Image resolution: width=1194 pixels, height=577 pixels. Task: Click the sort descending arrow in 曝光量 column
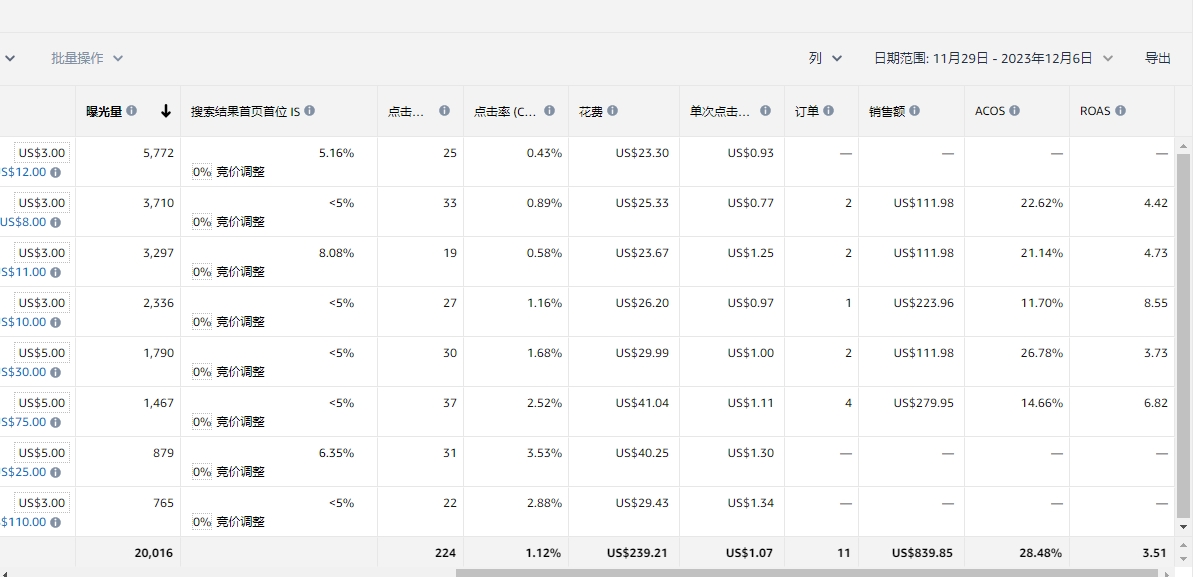(166, 111)
